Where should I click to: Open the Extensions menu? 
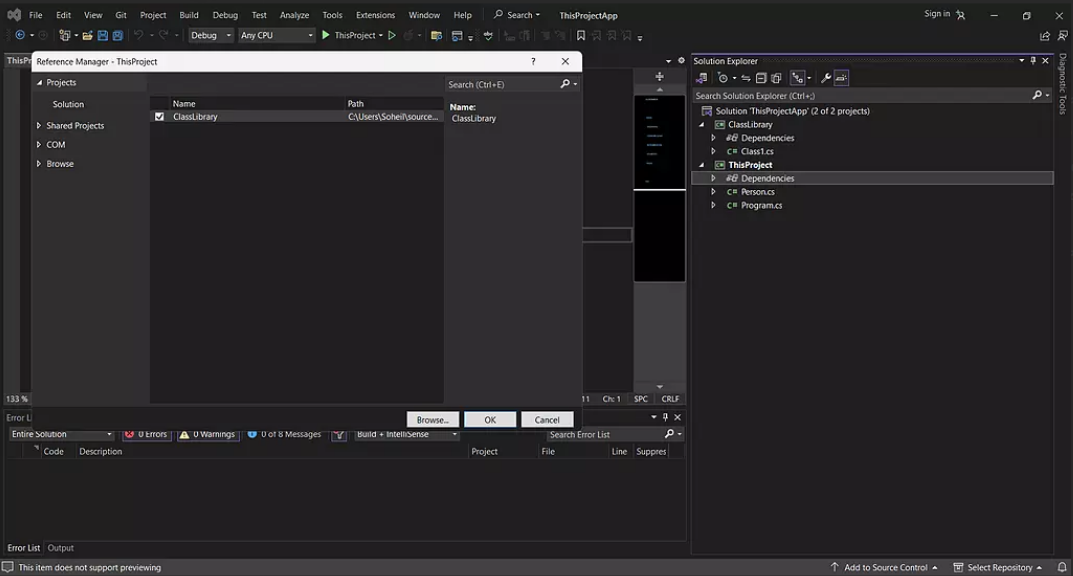click(375, 15)
